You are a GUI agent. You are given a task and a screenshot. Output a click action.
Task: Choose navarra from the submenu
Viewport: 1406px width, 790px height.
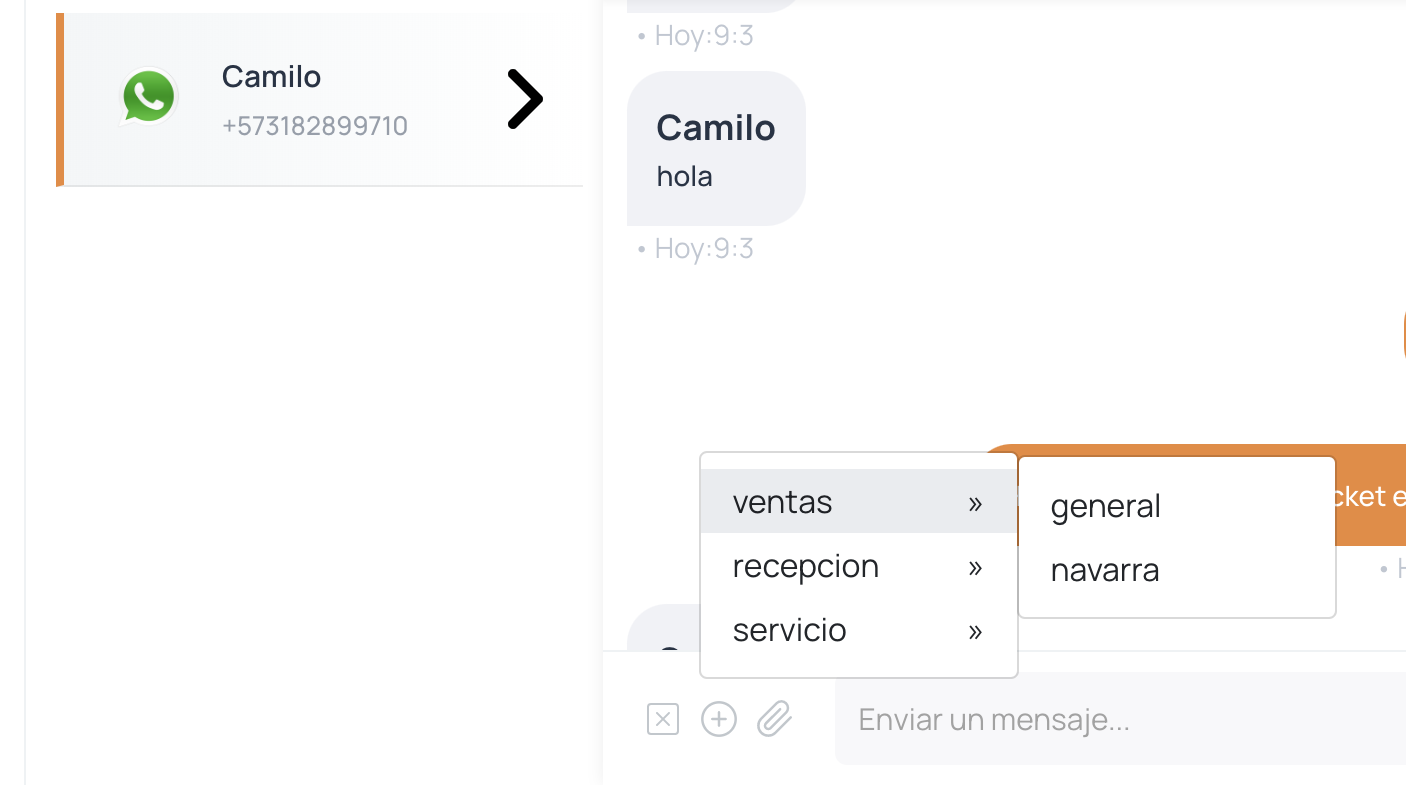click(x=1105, y=570)
